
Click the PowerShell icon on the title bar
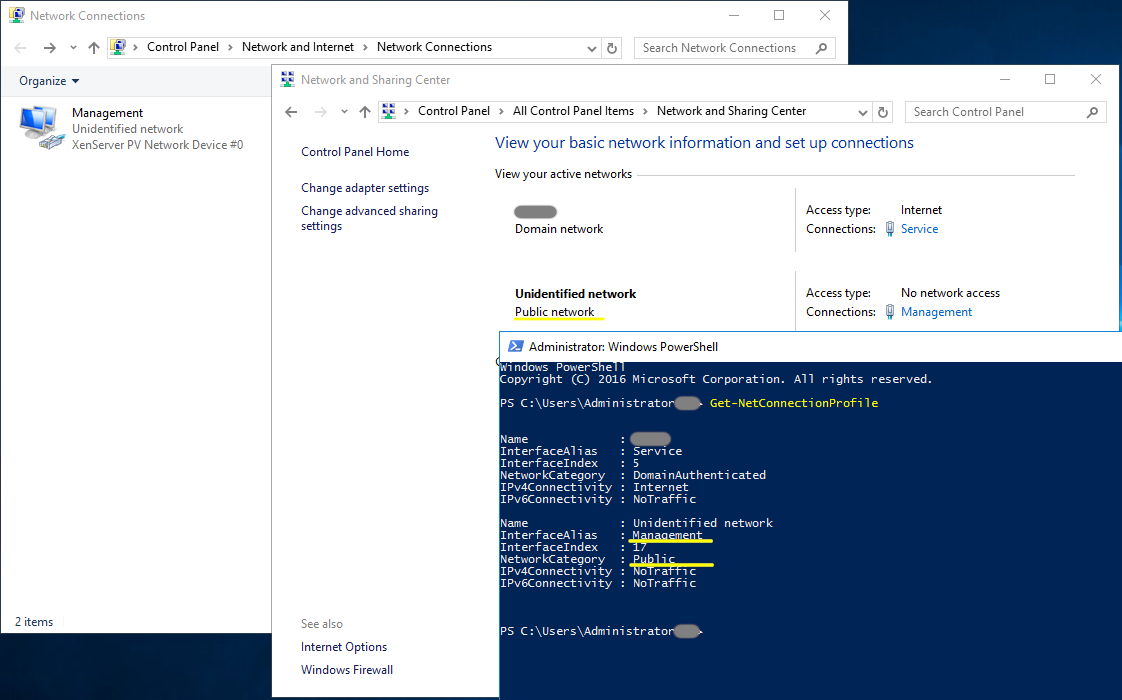coord(515,345)
